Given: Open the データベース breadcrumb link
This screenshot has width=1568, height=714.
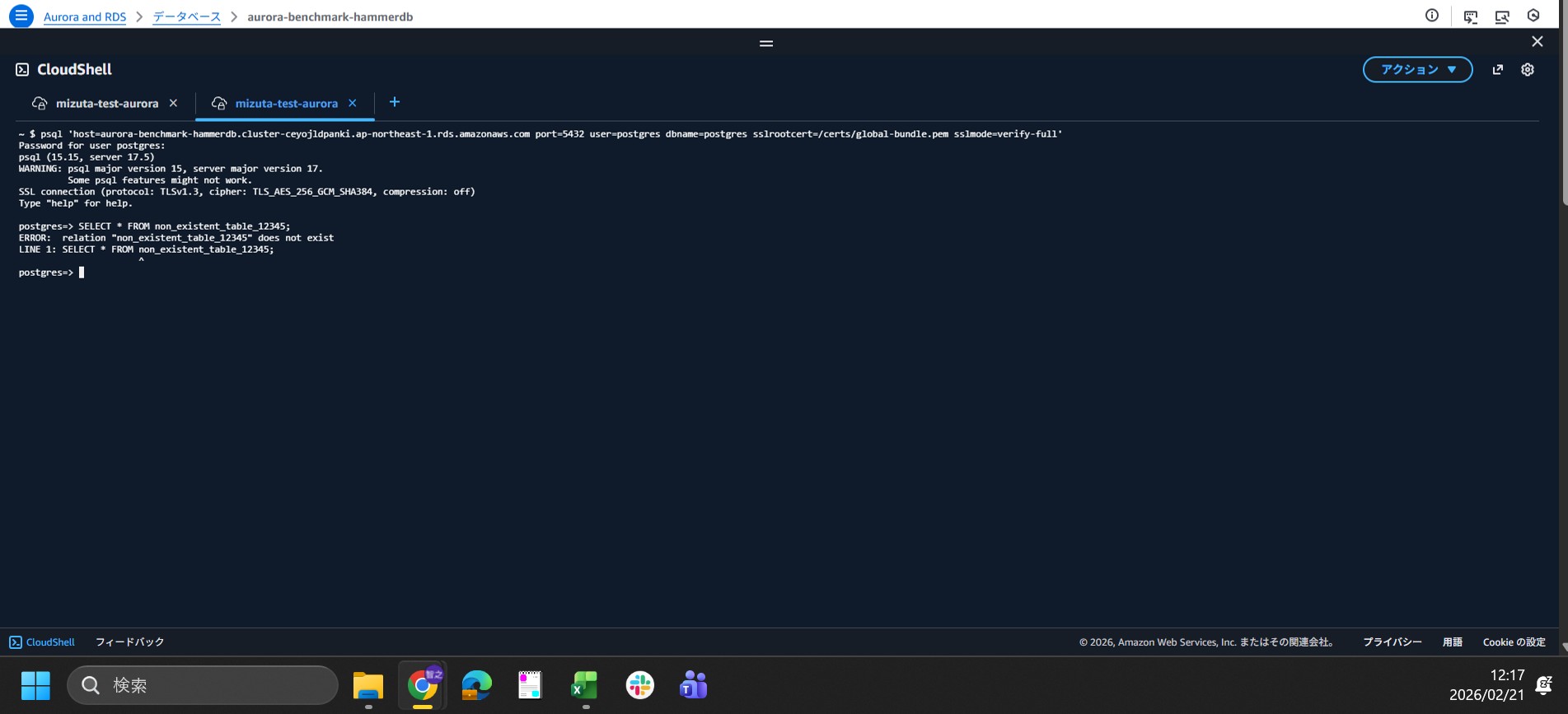Looking at the screenshot, I should tap(186, 16).
